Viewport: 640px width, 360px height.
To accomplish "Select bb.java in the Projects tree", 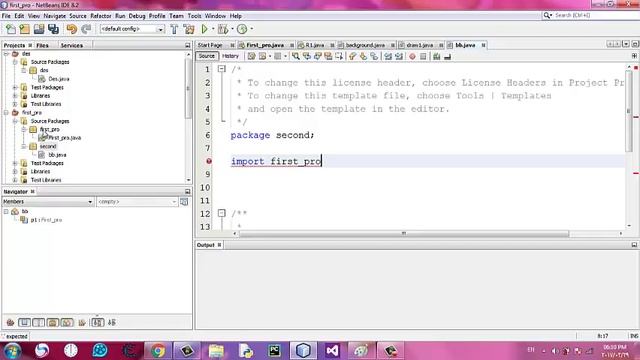I will coord(57,155).
